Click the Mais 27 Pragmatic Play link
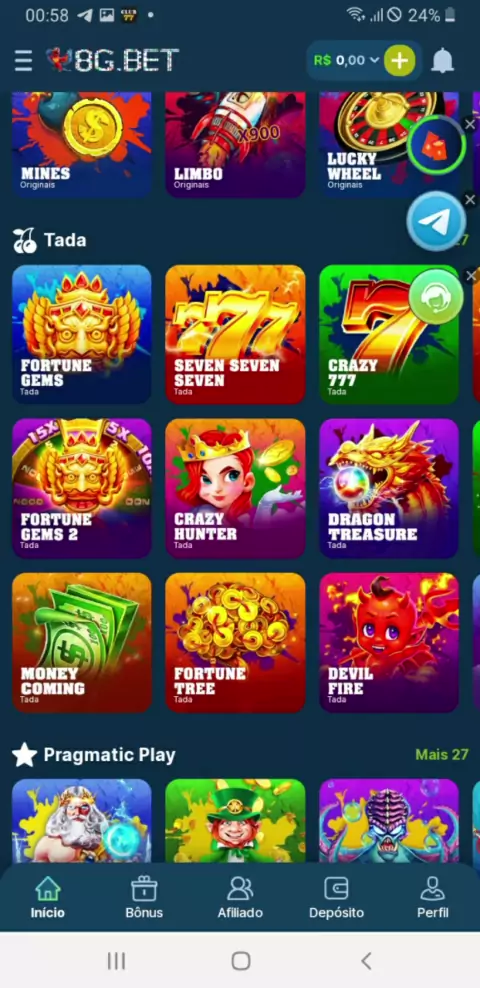 442,754
